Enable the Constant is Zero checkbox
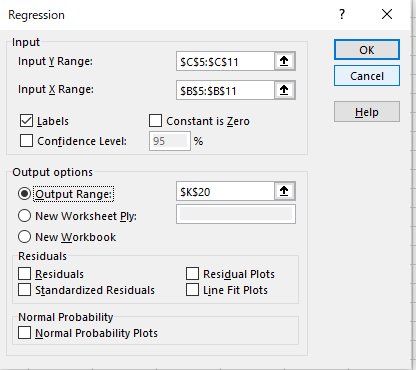The height and width of the screenshot is (370, 416). point(155,121)
